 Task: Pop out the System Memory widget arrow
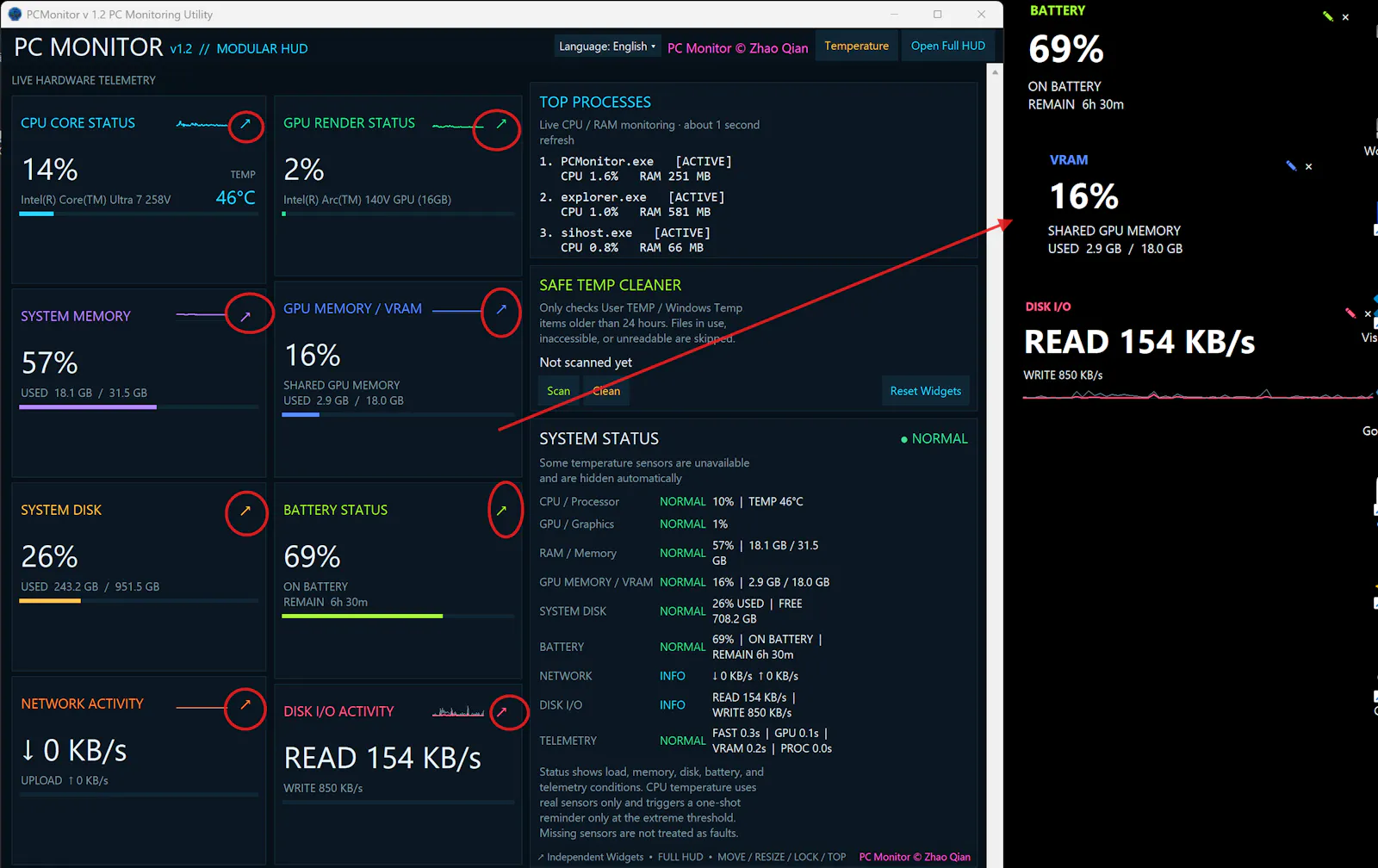tap(245, 317)
